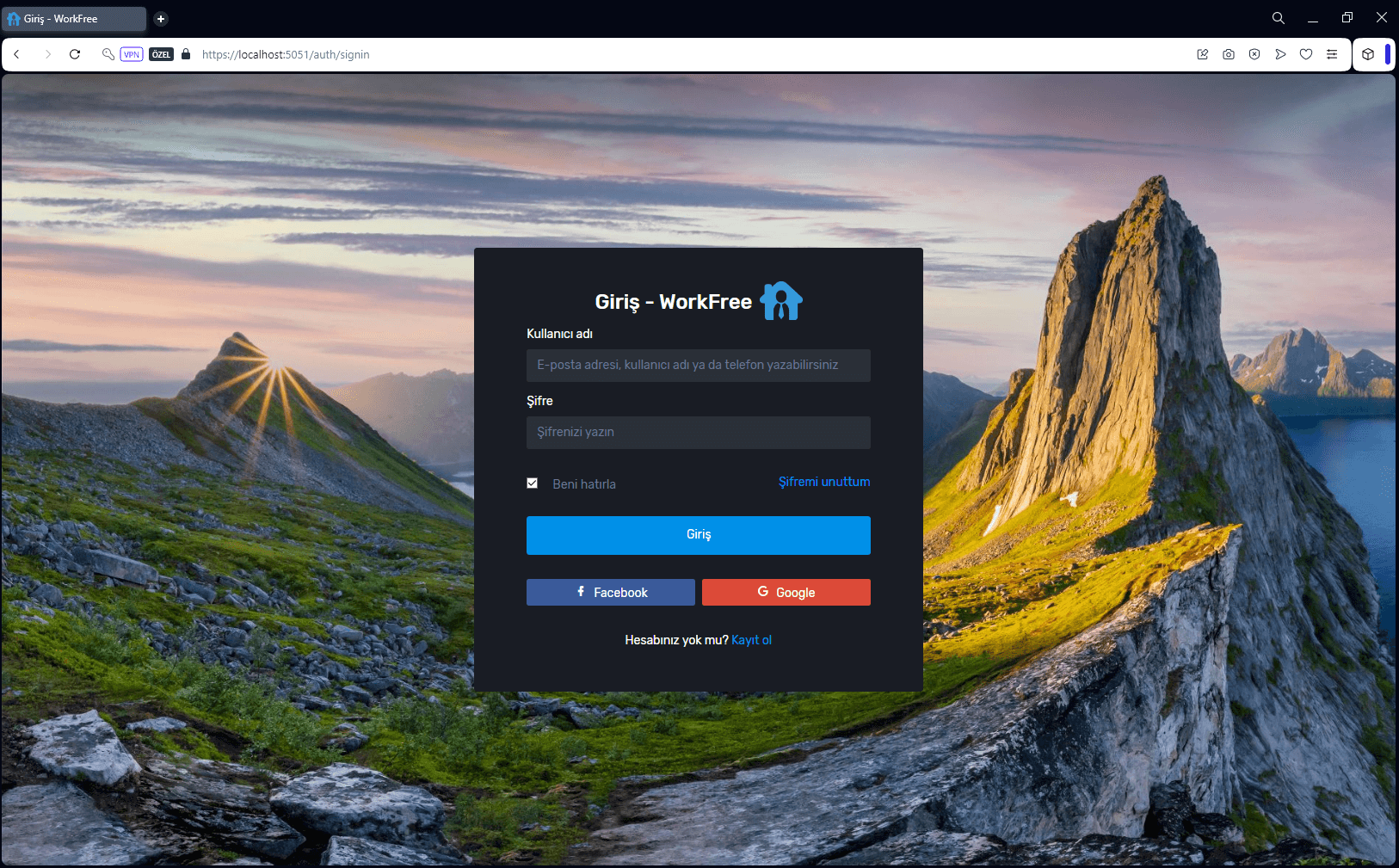The height and width of the screenshot is (868, 1399).
Task: Click the send arrow icon in address bar
Action: pyautogui.click(x=1280, y=54)
